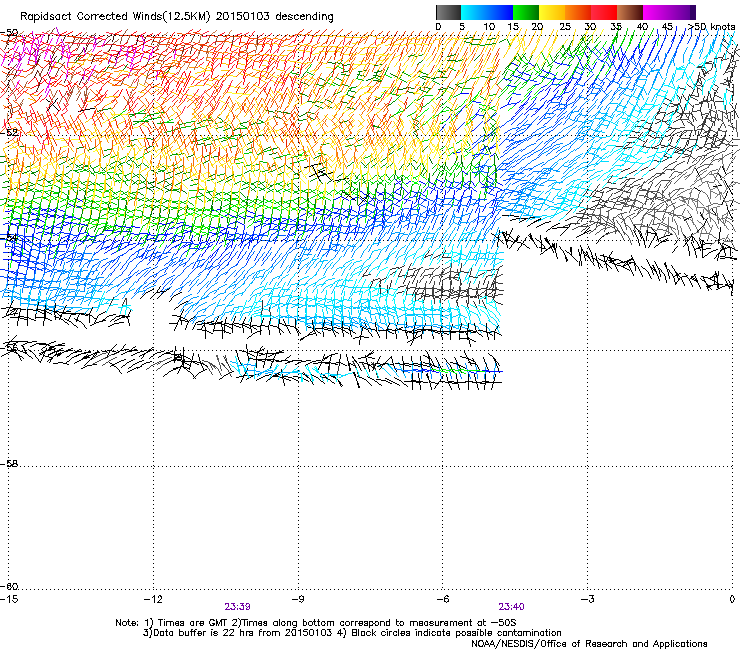Select the cyan-blue 5-15 knots color segment
This screenshot has width=740, height=650.
pyautogui.click(x=487, y=12)
